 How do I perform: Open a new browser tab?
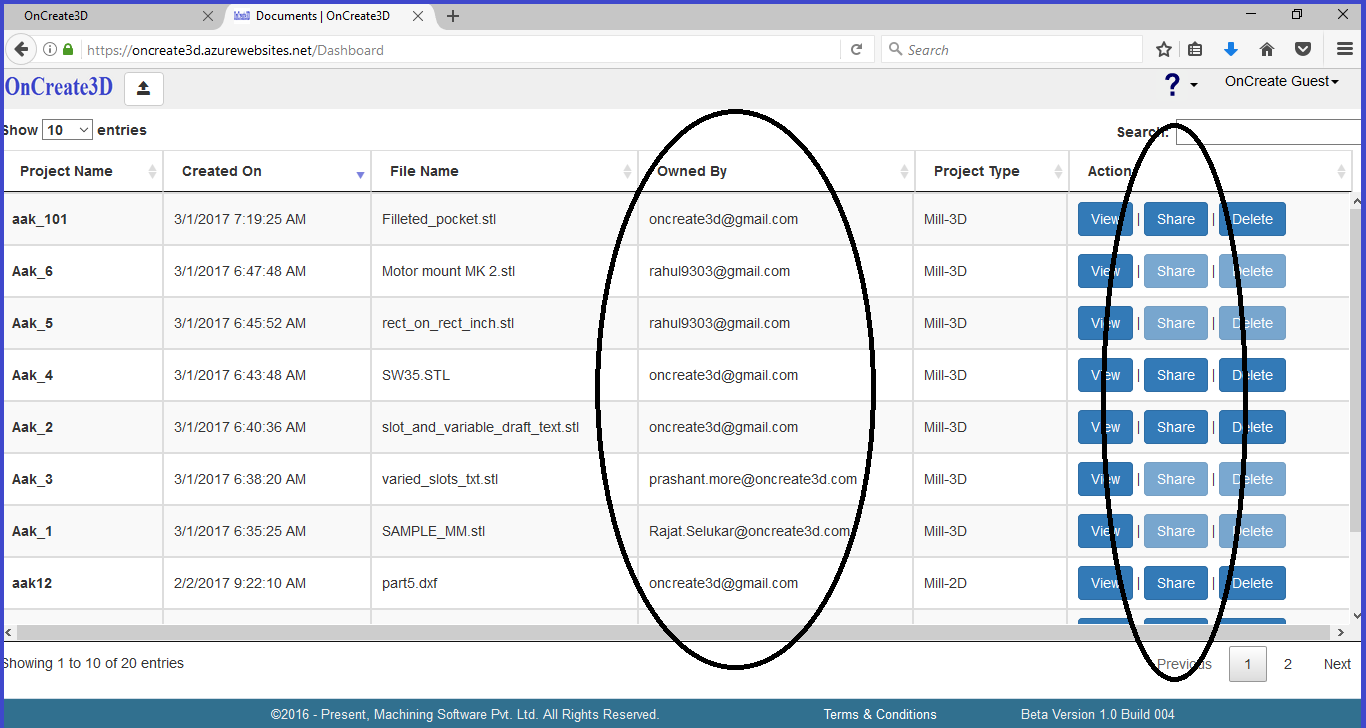coord(453,16)
